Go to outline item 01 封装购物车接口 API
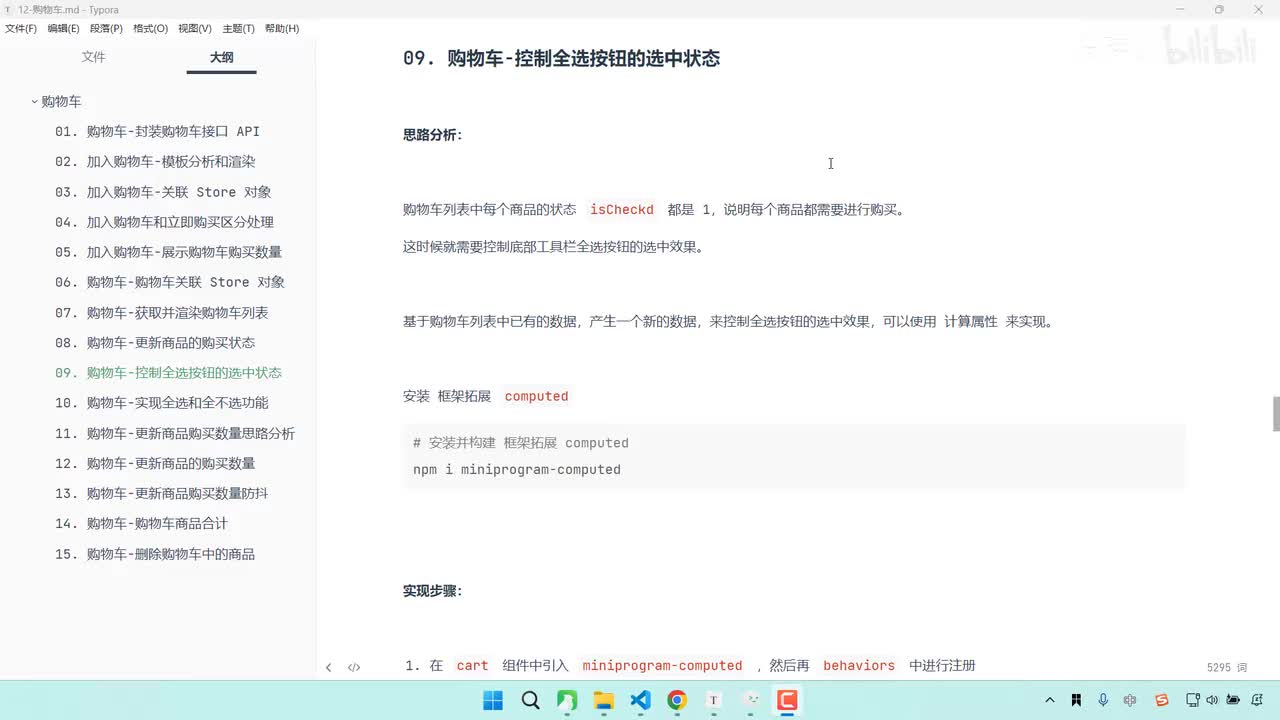 pyautogui.click(x=157, y=131)
